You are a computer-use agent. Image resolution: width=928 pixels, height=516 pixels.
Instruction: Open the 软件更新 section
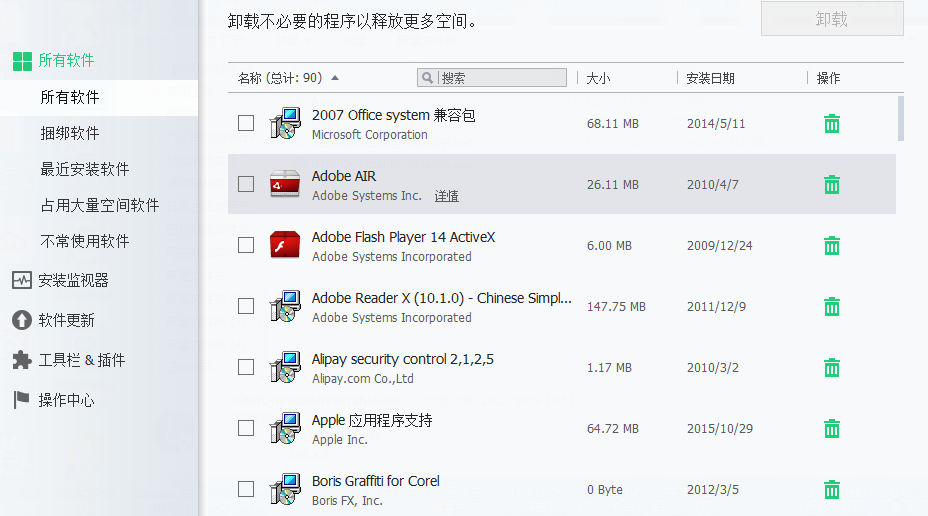(66, 321)
